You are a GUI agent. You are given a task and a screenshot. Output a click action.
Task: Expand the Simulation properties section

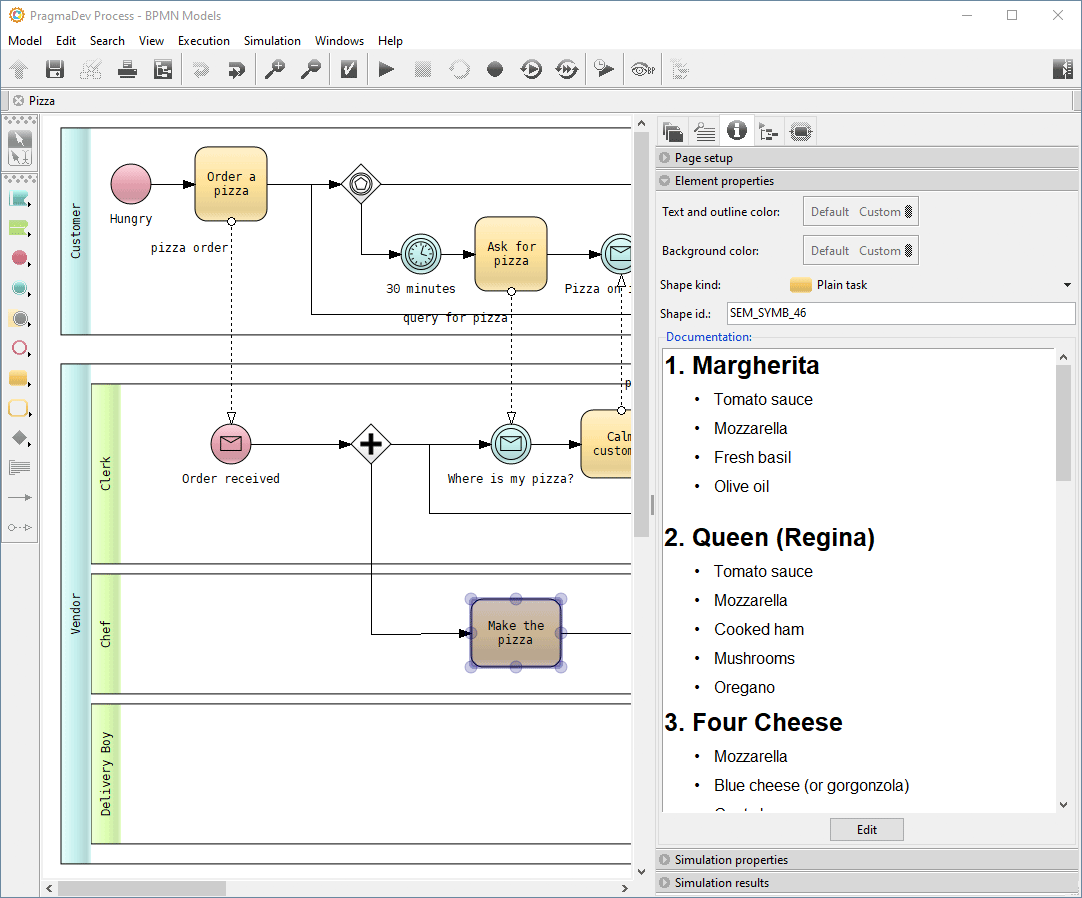(x=730, y=860)
